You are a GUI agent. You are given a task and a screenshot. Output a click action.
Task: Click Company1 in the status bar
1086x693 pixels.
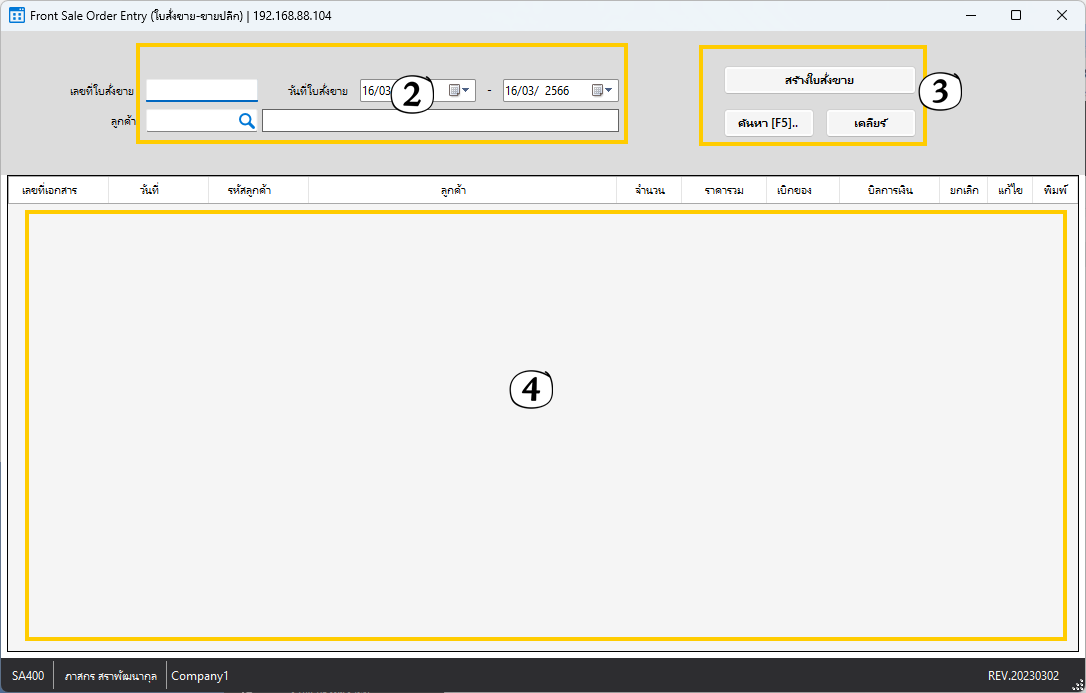(x=200, y=676)
